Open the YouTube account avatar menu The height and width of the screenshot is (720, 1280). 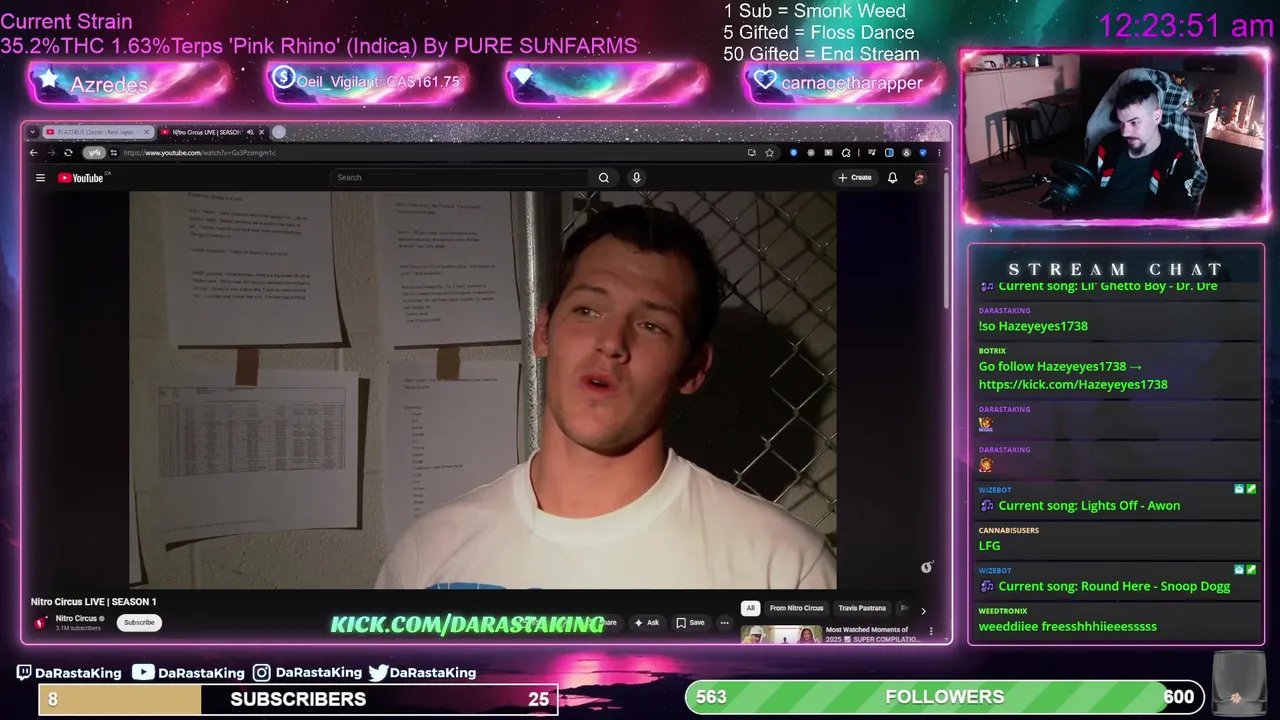click(x=920, y=178)
